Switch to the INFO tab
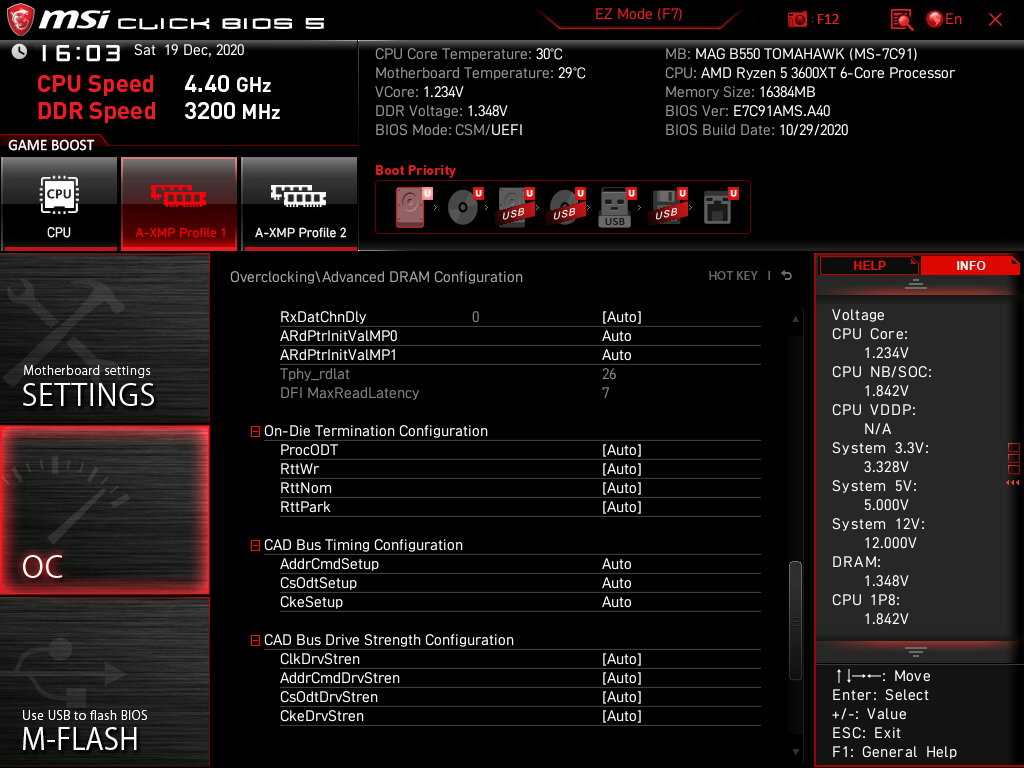1024x768 pixels. coord(970,265)
